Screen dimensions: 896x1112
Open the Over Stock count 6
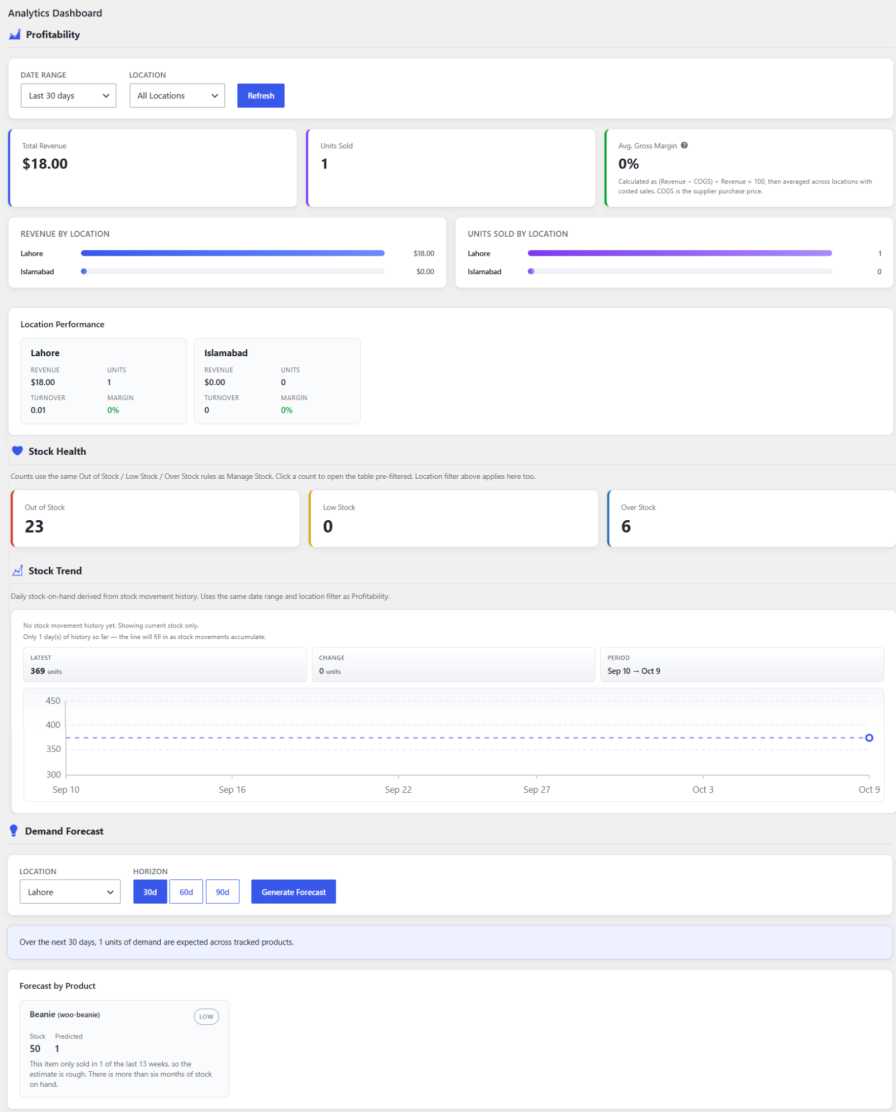[626, 526]
